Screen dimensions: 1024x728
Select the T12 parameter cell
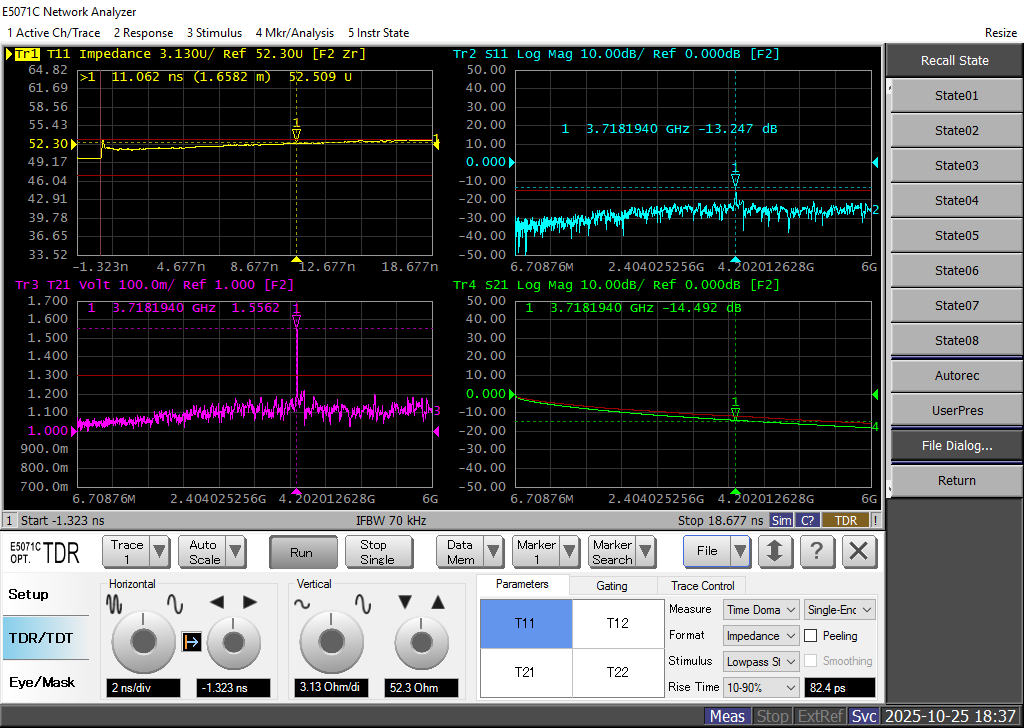point(618,624)
